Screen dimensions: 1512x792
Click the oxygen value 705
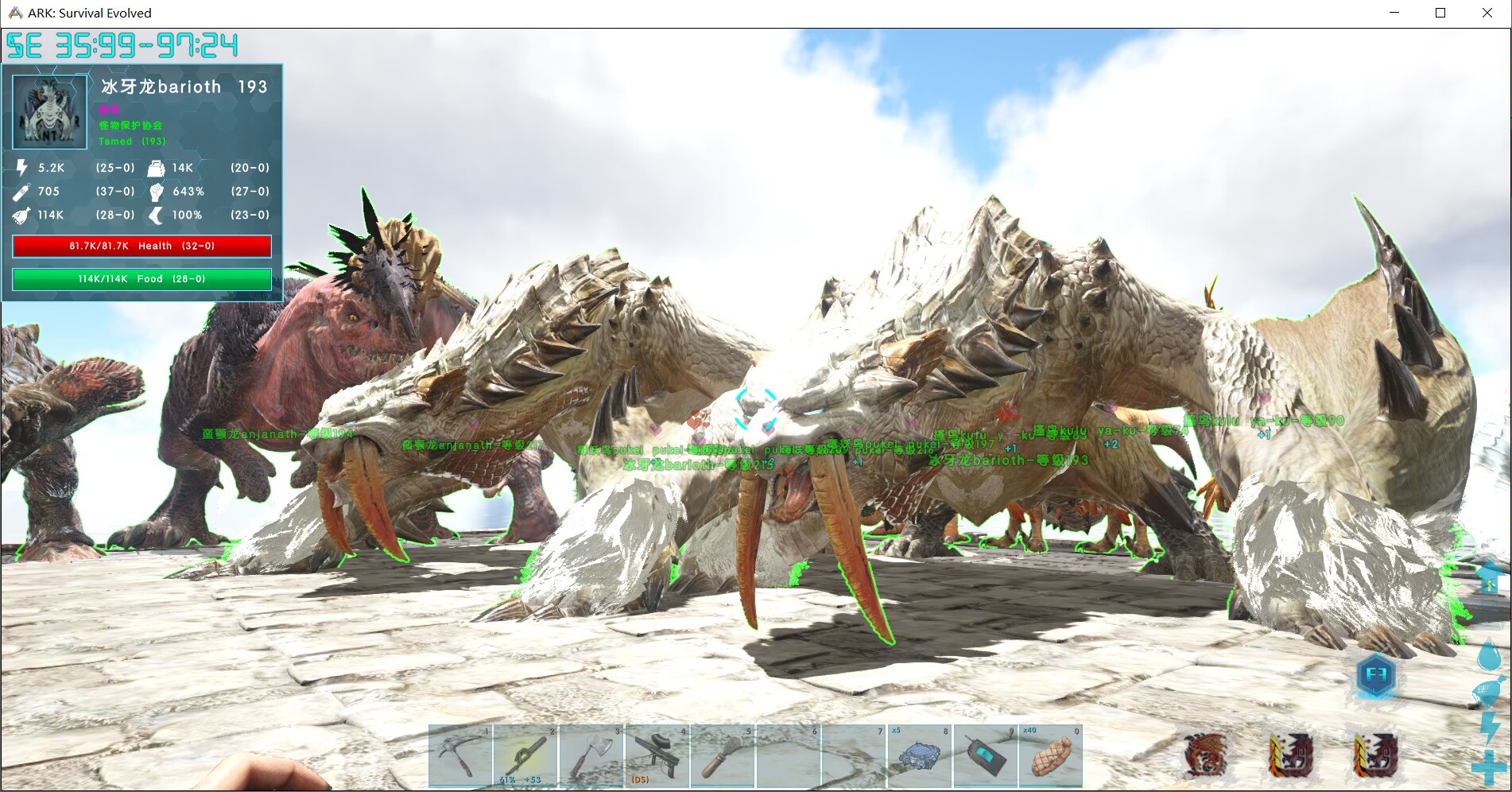[48, 192]
